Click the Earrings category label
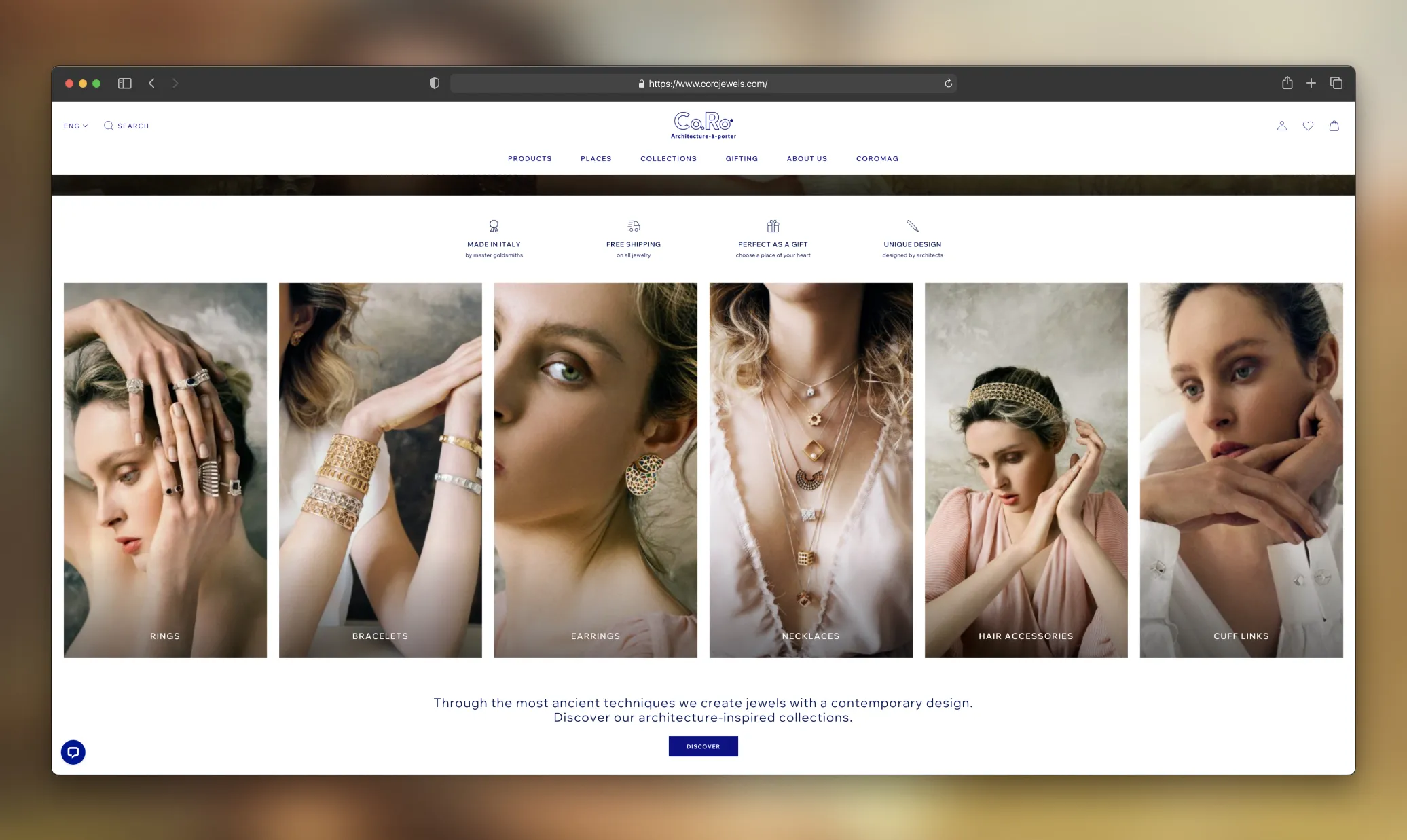The width and height of the screenshot is (1407, 840). 596,636
